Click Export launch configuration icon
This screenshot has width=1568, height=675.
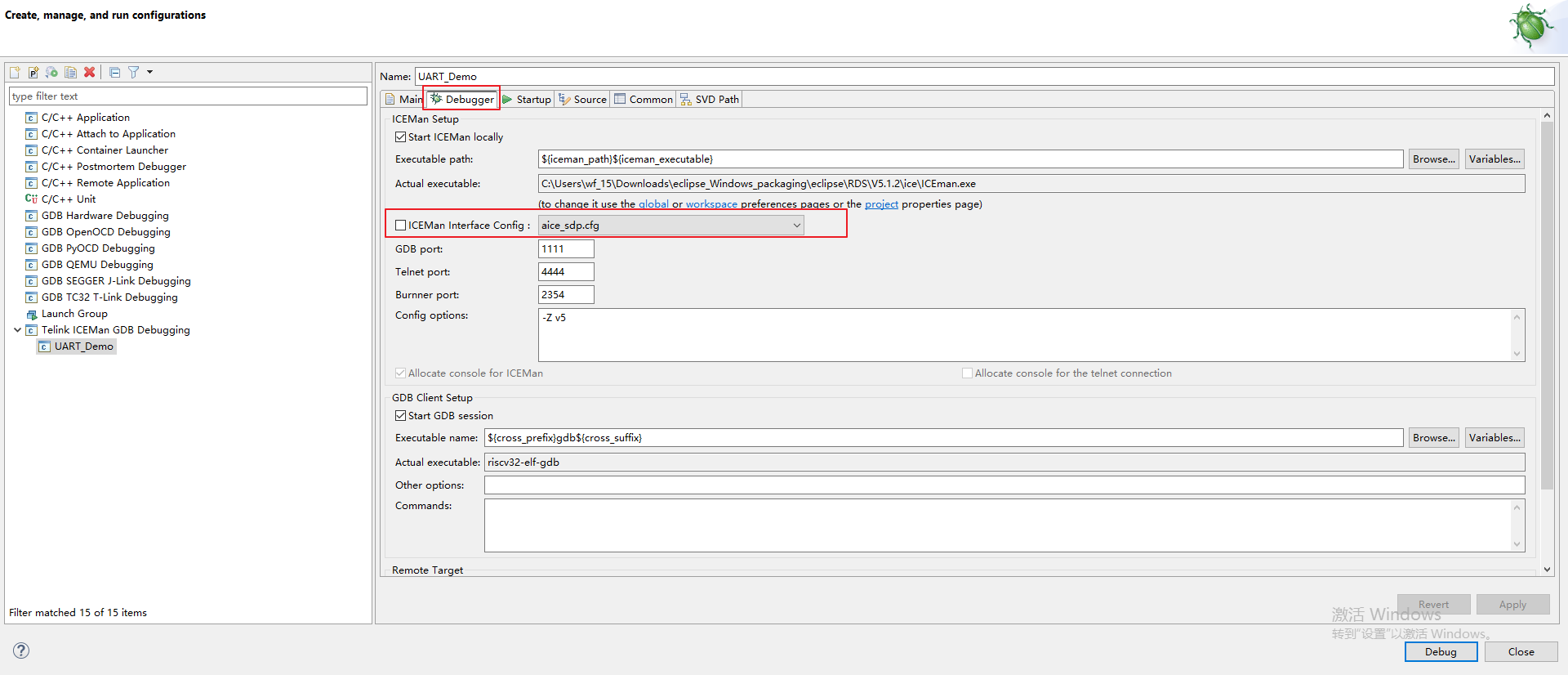[52, 73]
